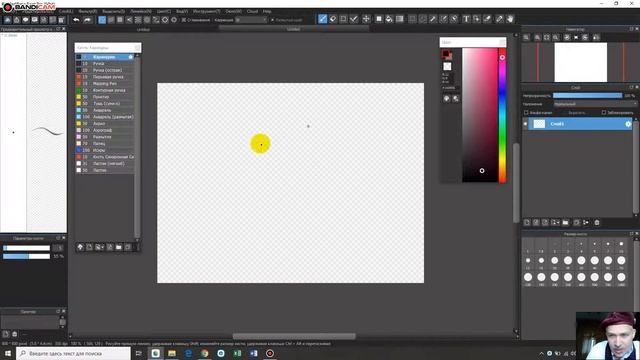Select the Bucket fill tool
640x360 pixels.
[389, 19]
